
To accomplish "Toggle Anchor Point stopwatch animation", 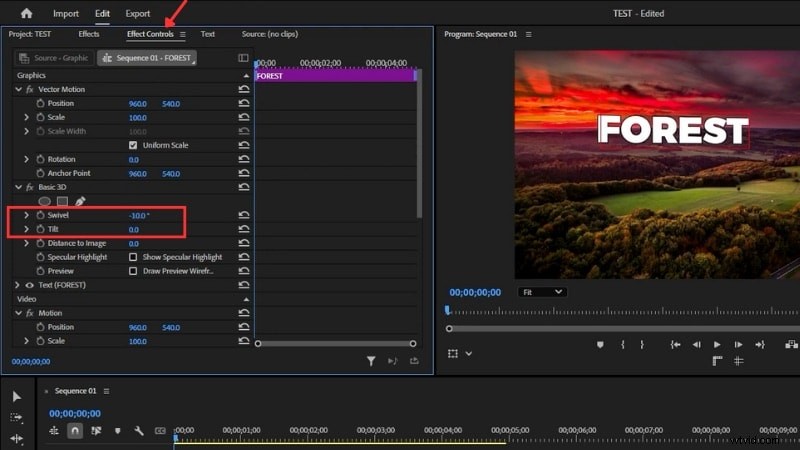I will tap(40, 173).
